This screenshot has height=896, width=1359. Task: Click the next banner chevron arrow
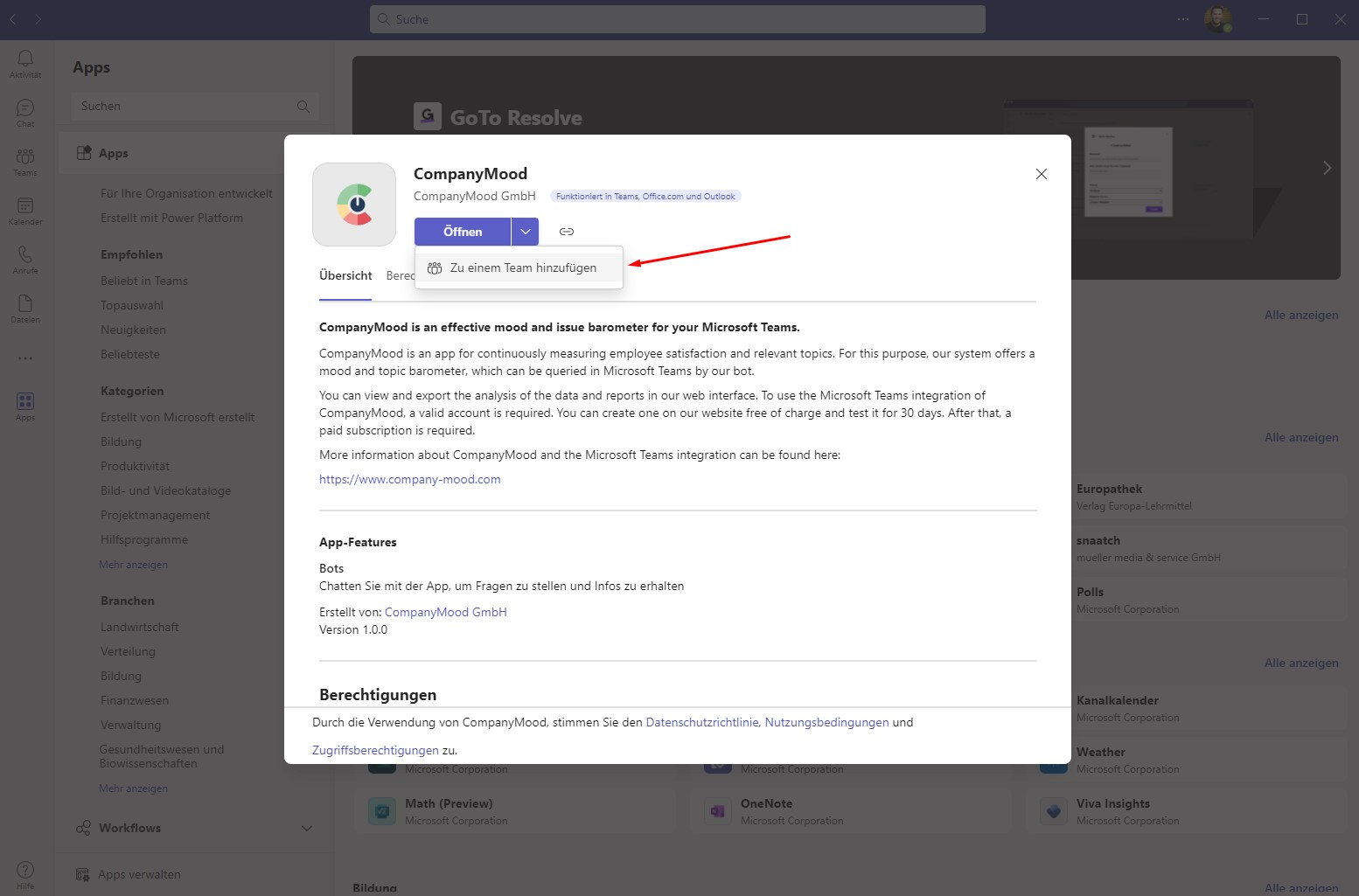(x=1327, y=168)
